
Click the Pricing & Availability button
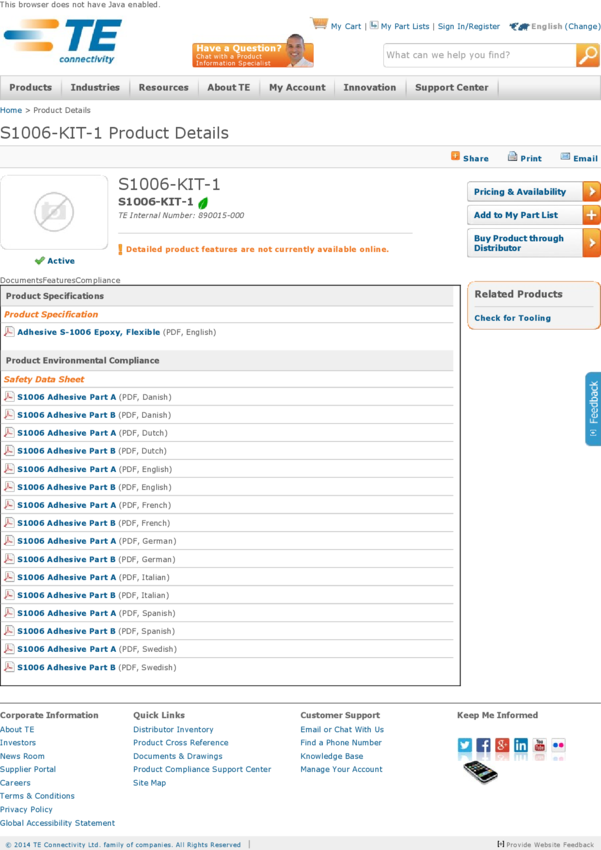click(x=534, y=192)
